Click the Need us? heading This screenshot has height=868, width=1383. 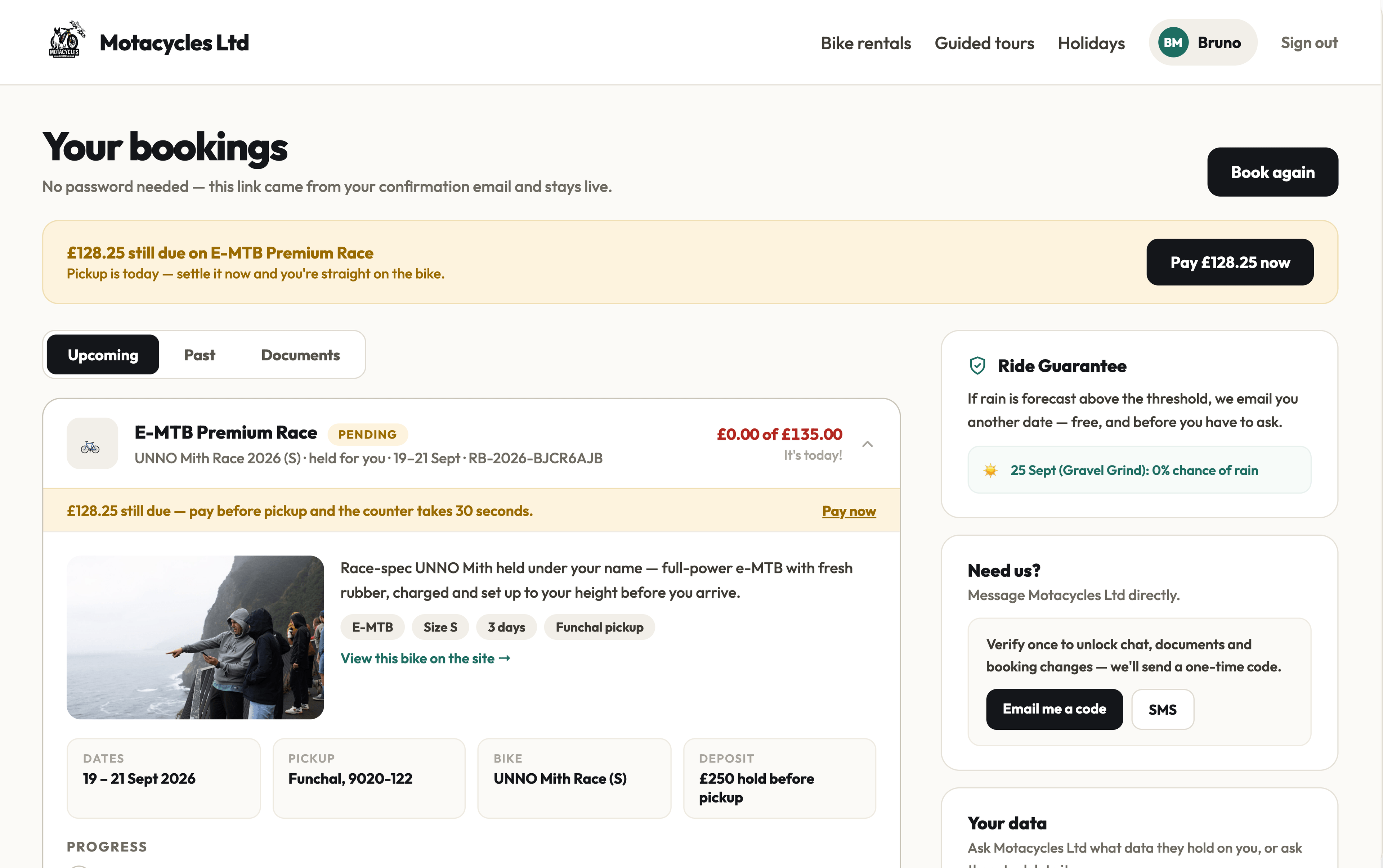[x=1003, y=570]
